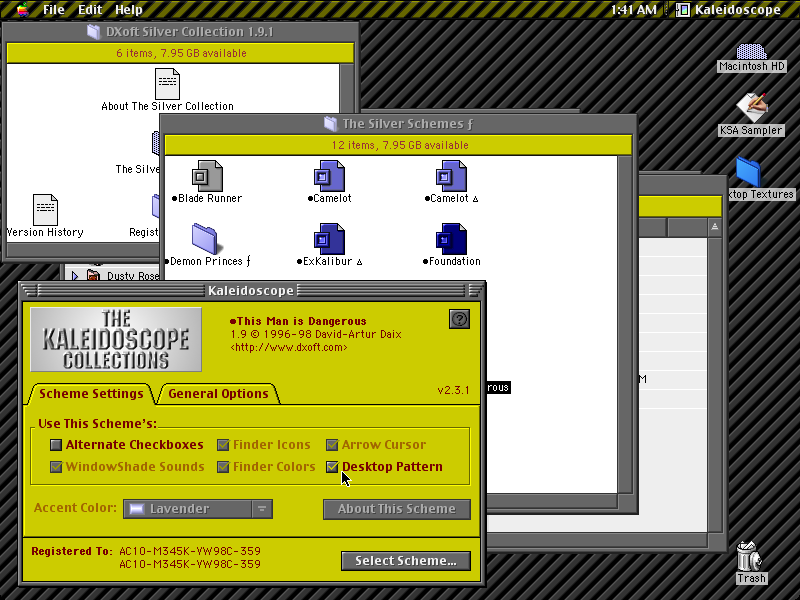Open the File menu
The width and height of the screenshot is (800, 600).
[x=54, y=9]
